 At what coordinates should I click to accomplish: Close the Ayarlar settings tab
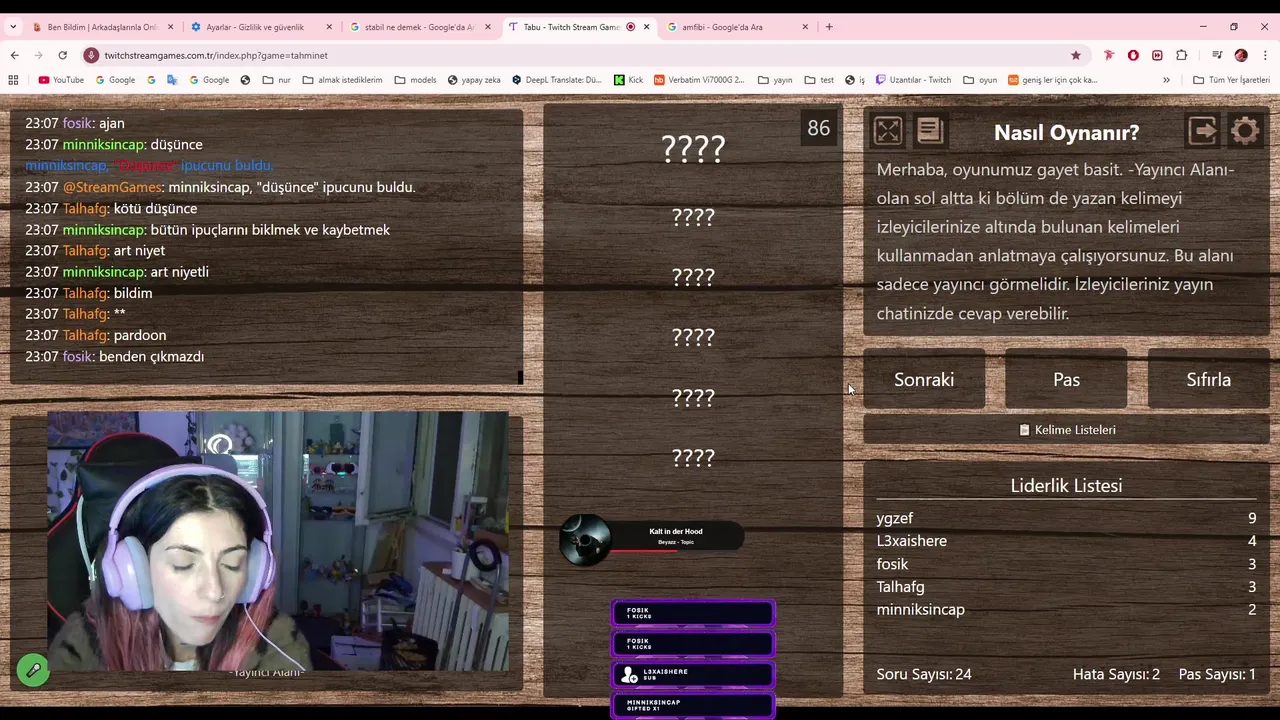click(329, 27)
